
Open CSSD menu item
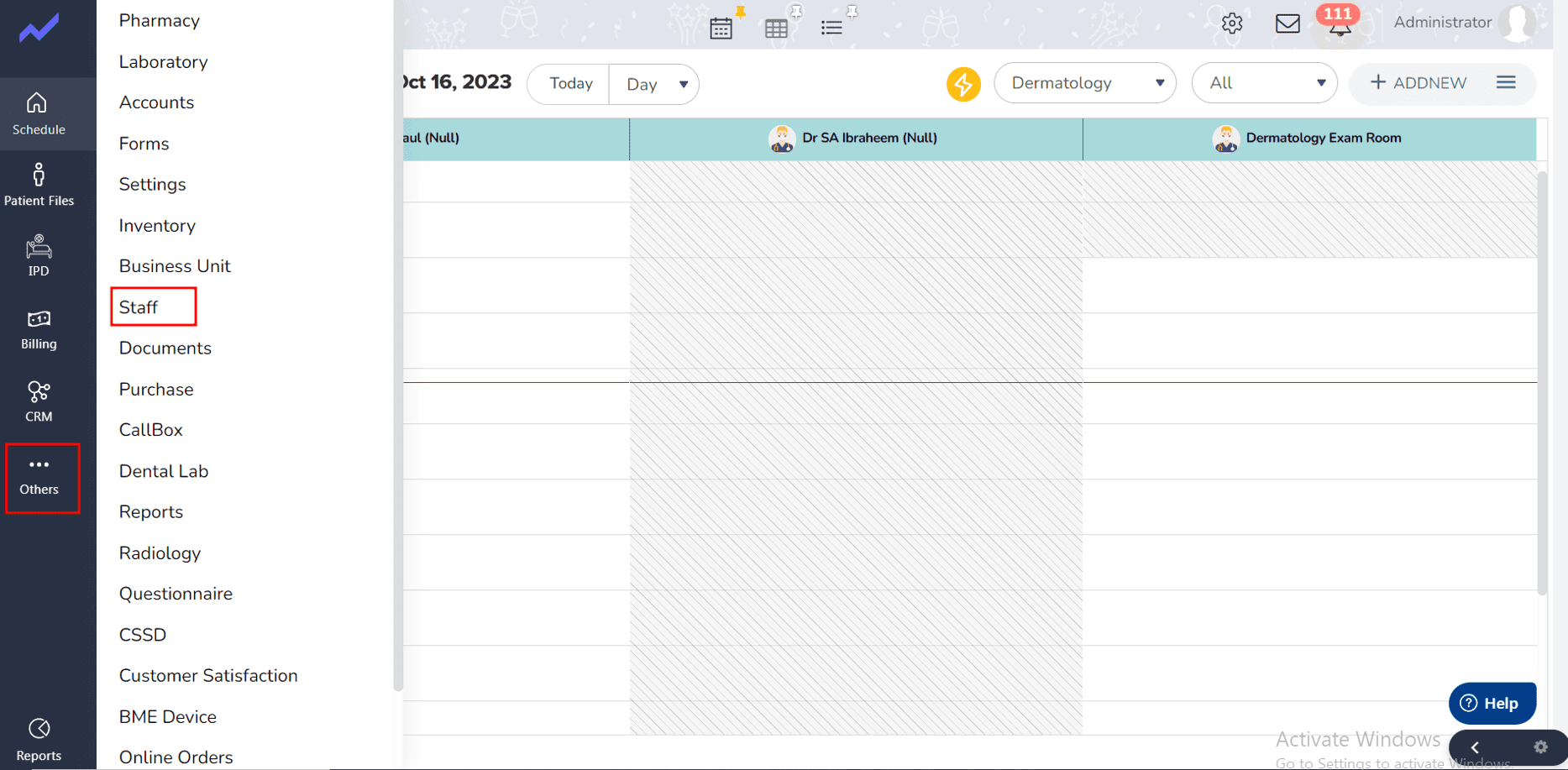tap(143, 635)
